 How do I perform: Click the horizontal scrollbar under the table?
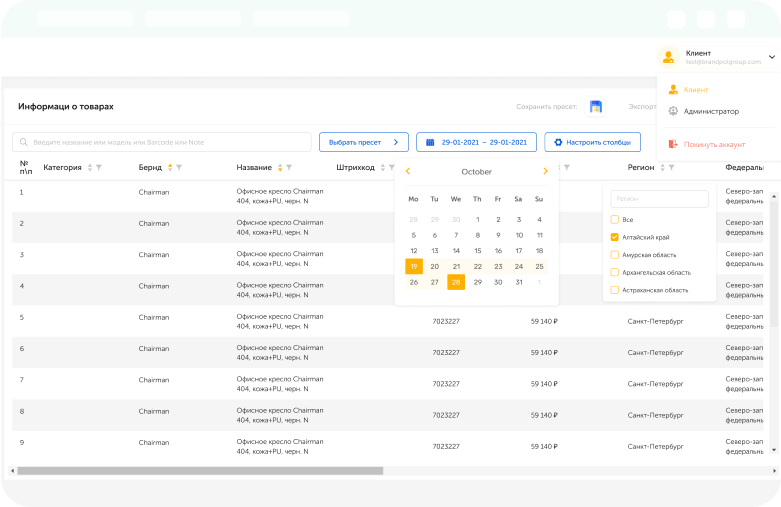point(200,470)
